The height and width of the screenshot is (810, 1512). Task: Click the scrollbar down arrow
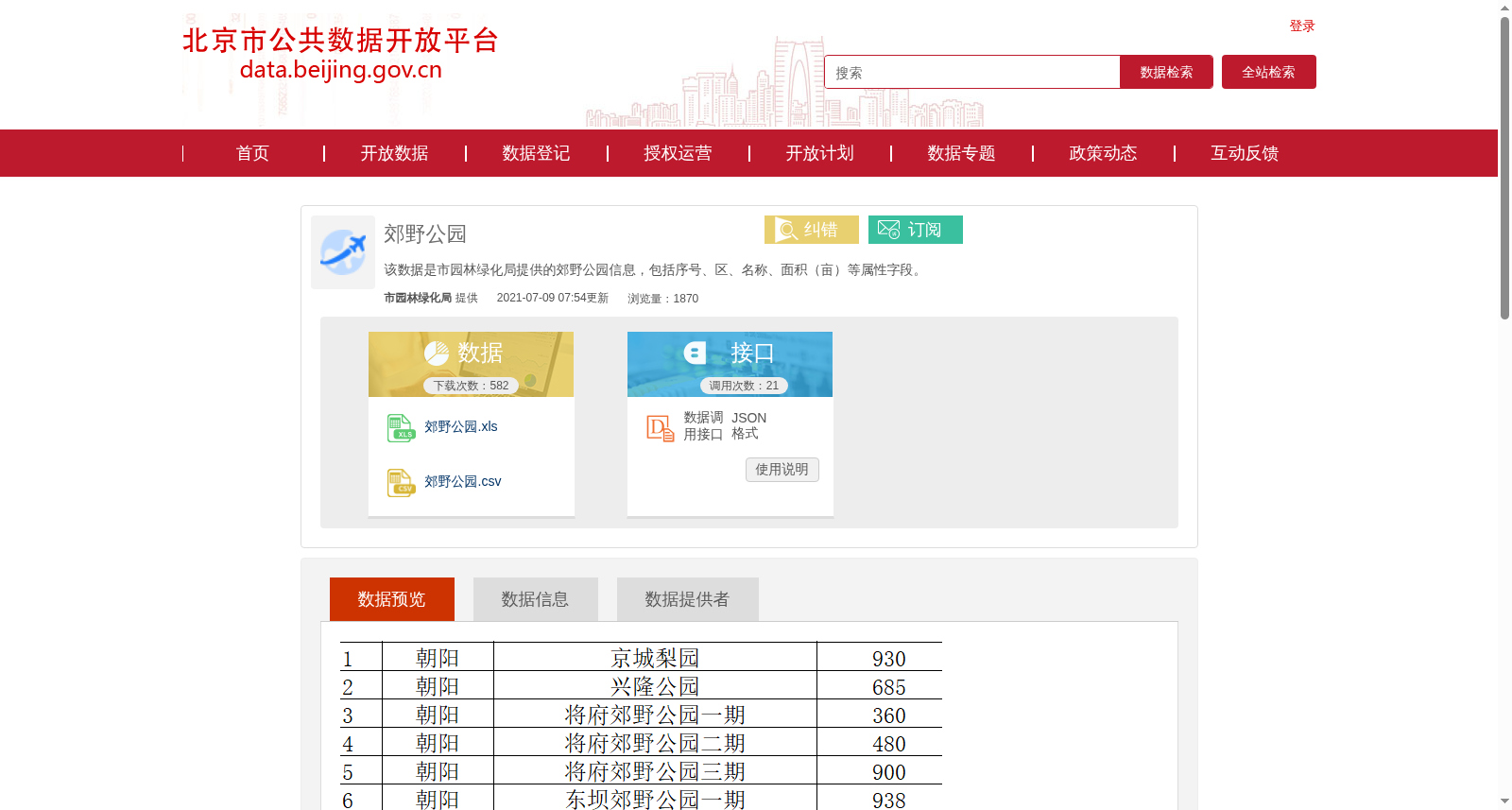1504,801
